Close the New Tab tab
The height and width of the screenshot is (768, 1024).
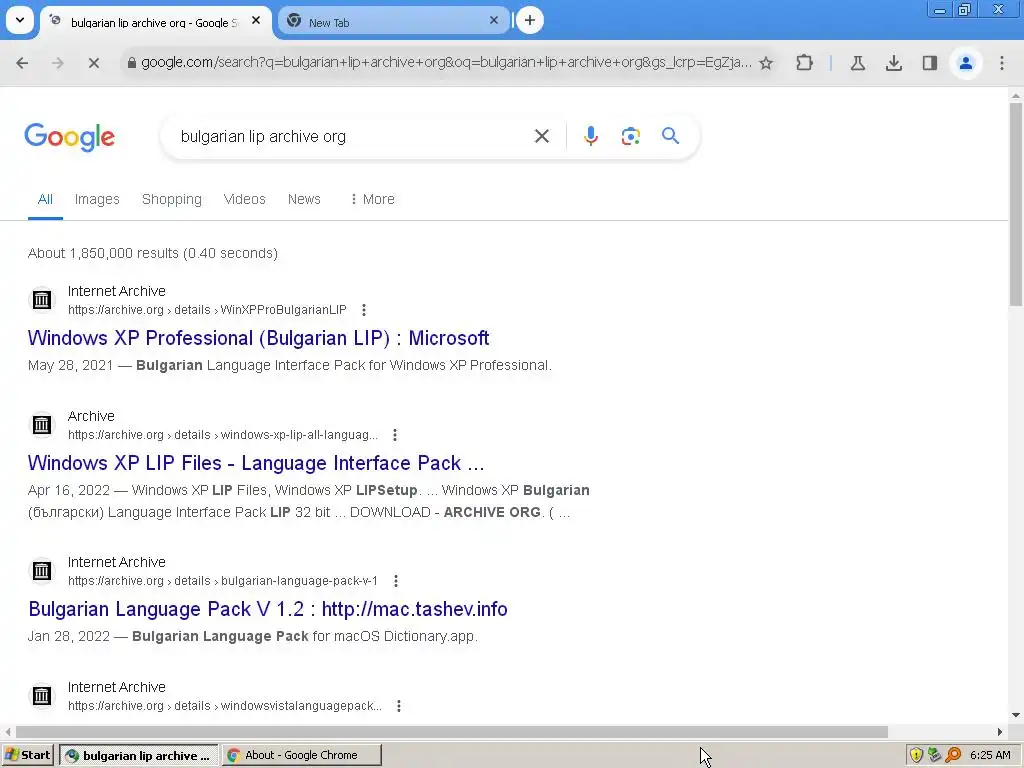[x=494, y=21]
